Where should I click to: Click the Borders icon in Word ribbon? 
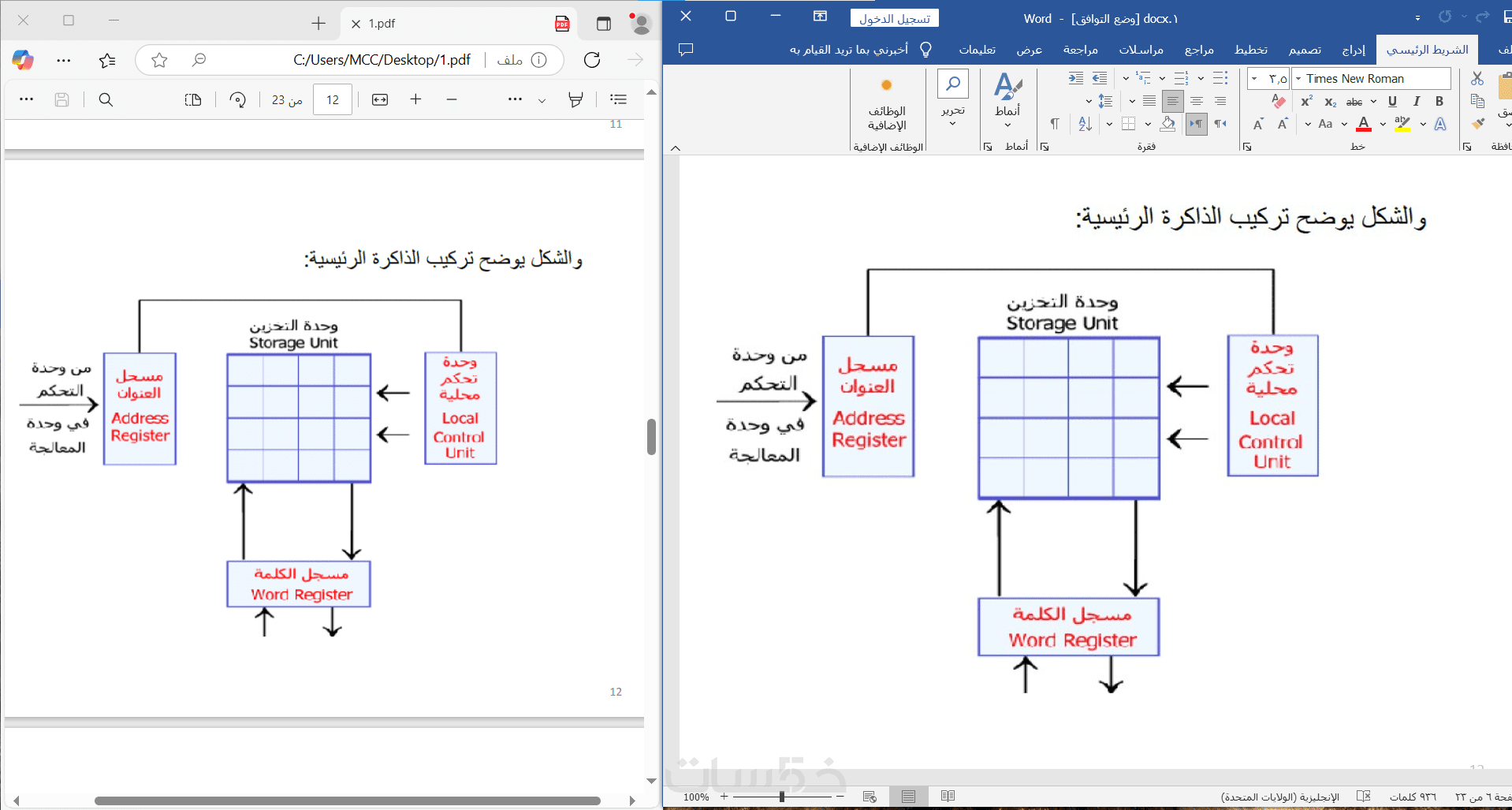click(1128, 124)
